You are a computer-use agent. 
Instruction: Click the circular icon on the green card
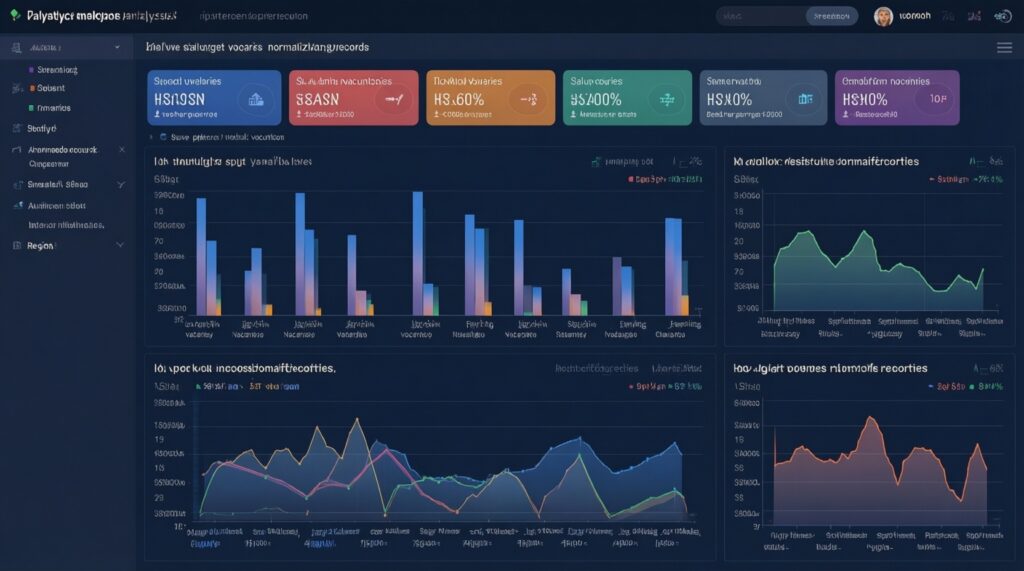coord(664,98)
